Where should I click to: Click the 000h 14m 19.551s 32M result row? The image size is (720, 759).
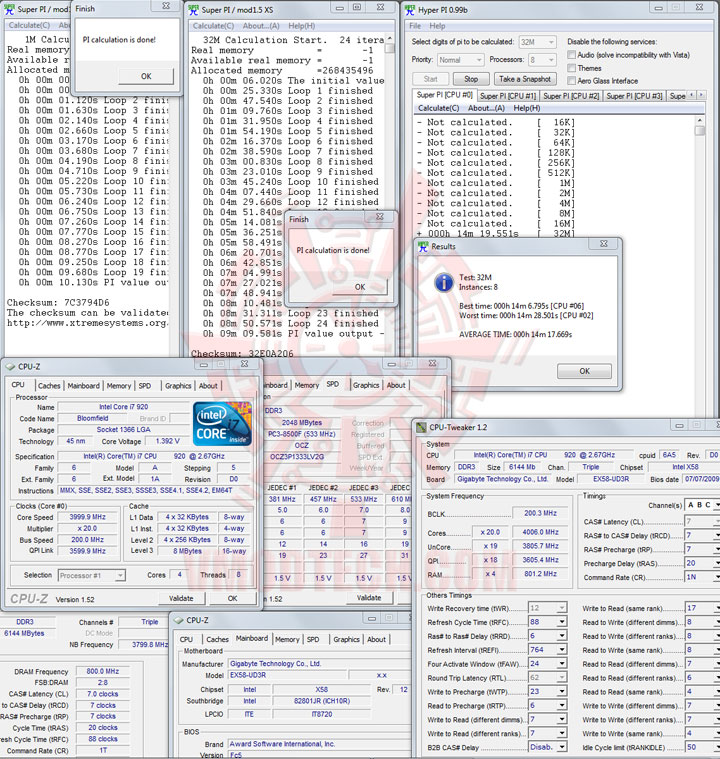tap(496, 233)
